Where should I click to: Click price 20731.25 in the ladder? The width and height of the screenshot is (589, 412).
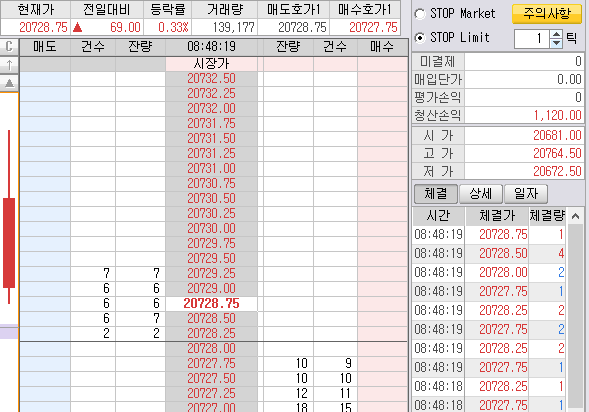[x=211, y=154]
